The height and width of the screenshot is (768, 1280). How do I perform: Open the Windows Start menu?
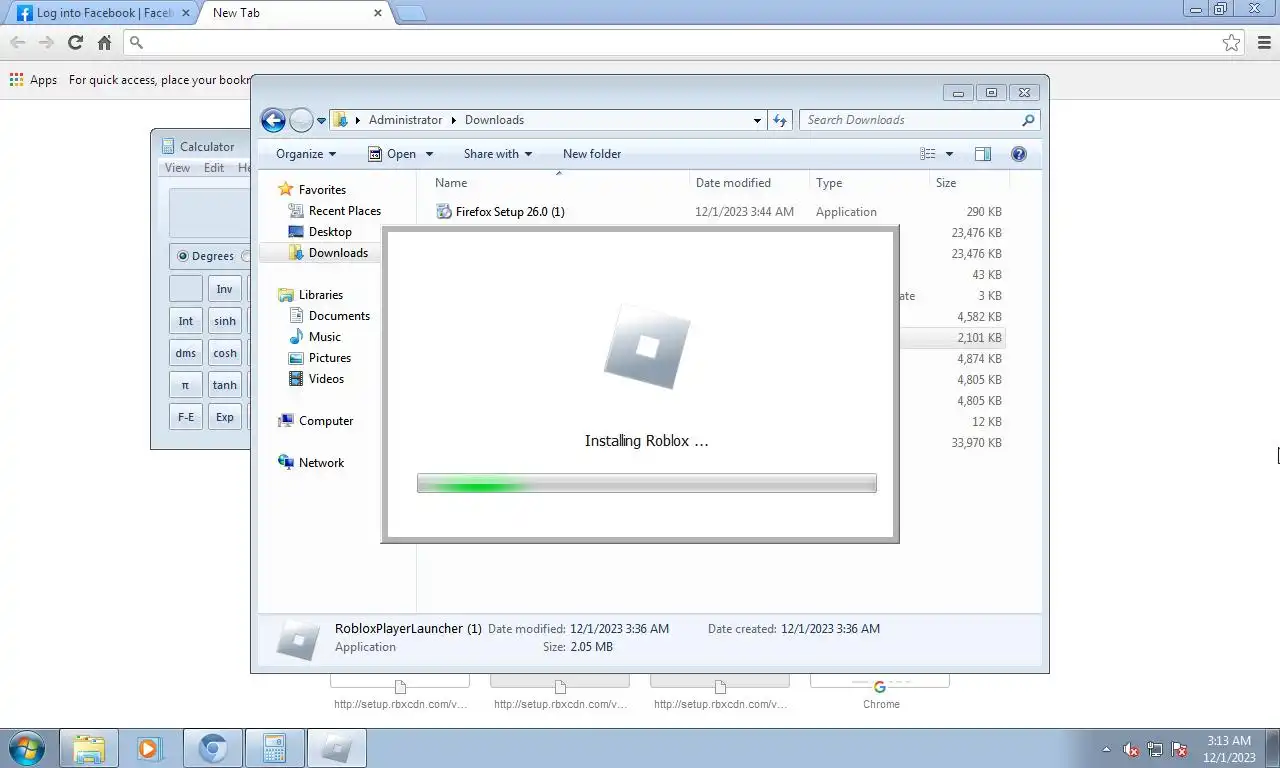[x=27, y=748]
